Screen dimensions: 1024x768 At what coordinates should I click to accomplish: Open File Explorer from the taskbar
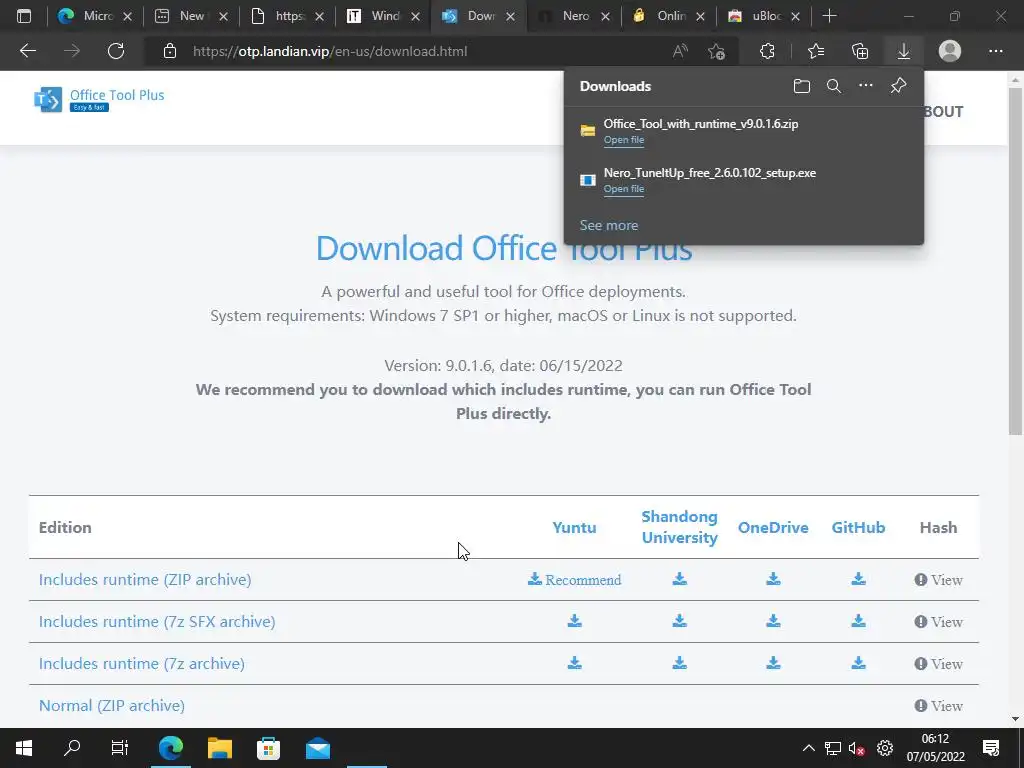pos(220,748)
